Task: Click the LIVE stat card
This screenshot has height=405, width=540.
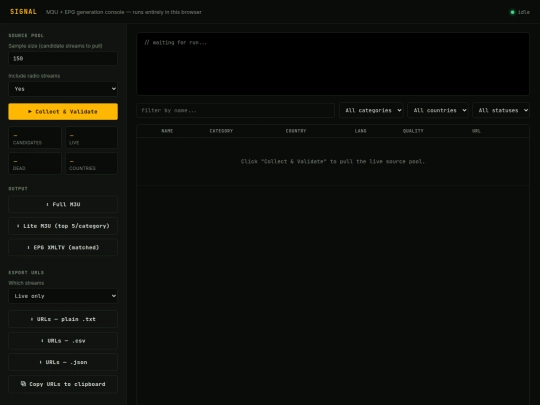Action: (91, 138)
